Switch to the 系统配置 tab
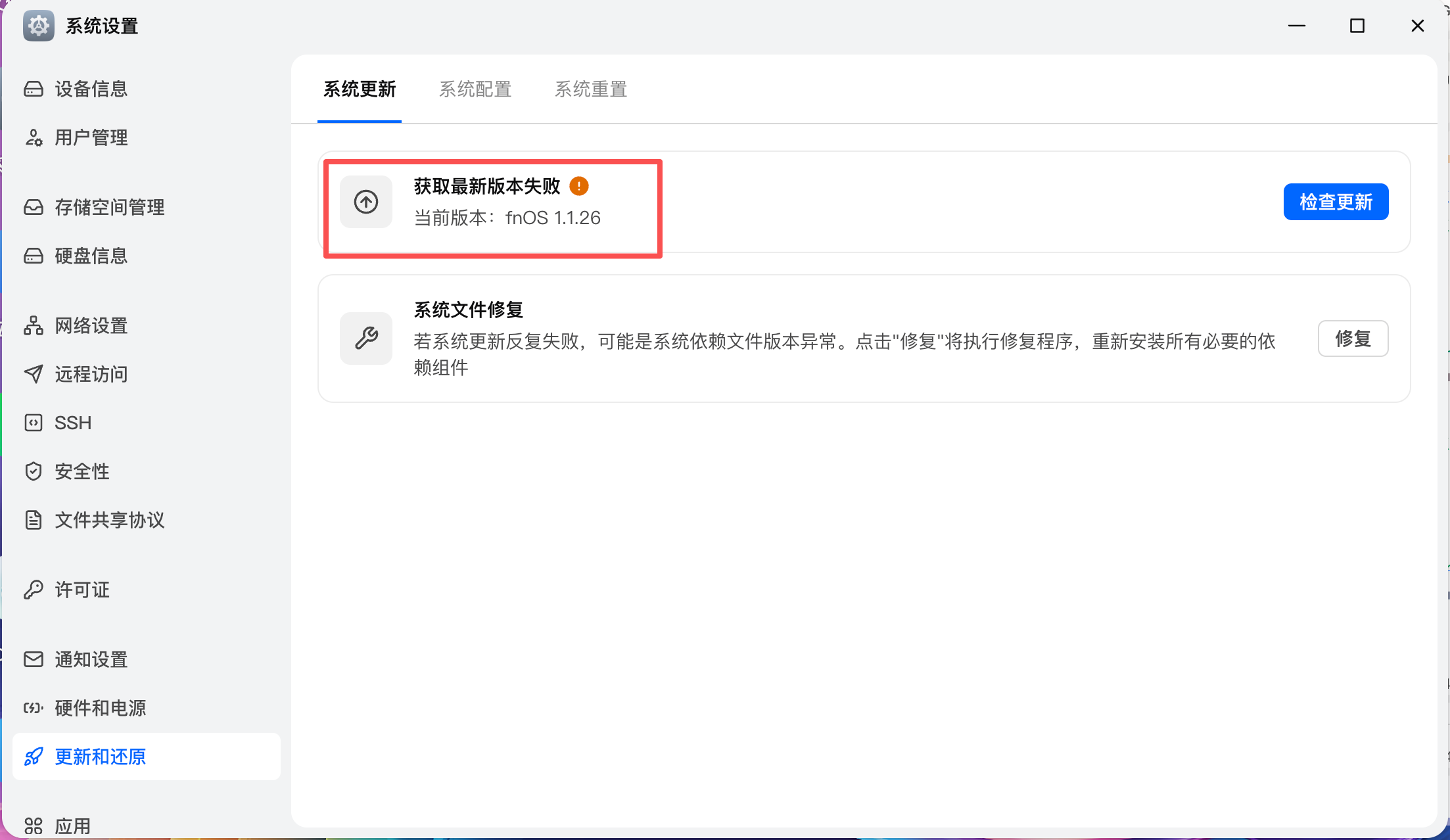Screen dimensions: 1450x840 (475, 89)
